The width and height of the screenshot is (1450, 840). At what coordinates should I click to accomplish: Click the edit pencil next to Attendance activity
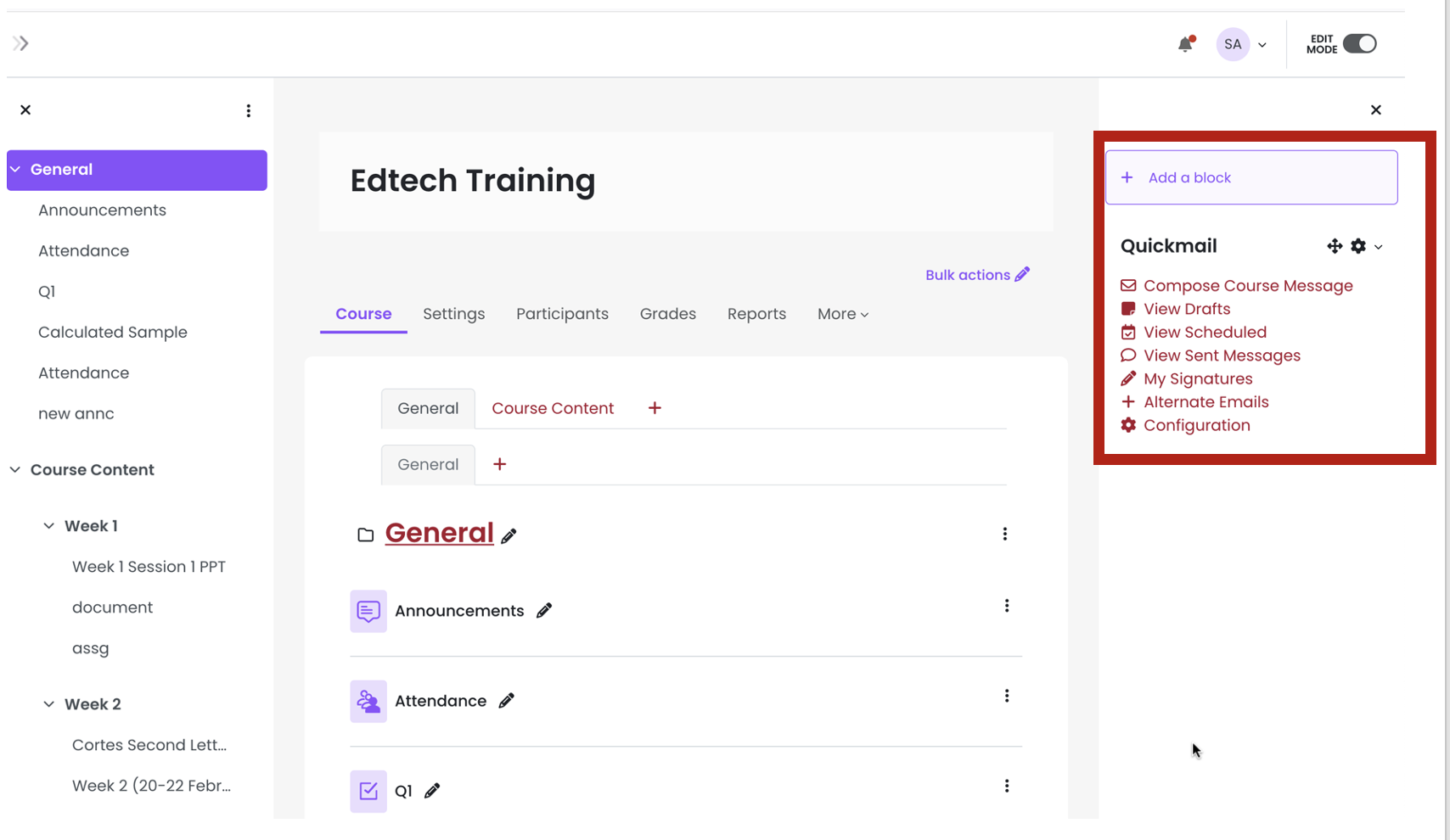pos(507,701)
